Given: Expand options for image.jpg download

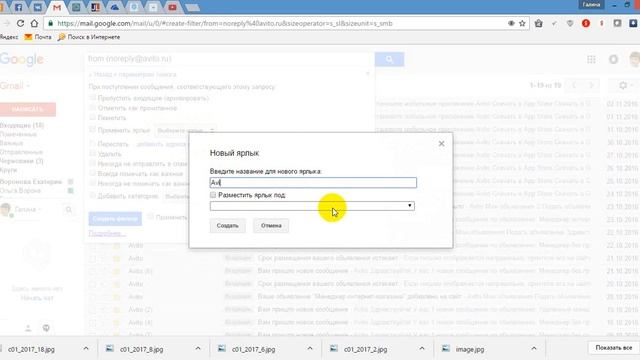Looking at the screenshot, I should [534, 349].
